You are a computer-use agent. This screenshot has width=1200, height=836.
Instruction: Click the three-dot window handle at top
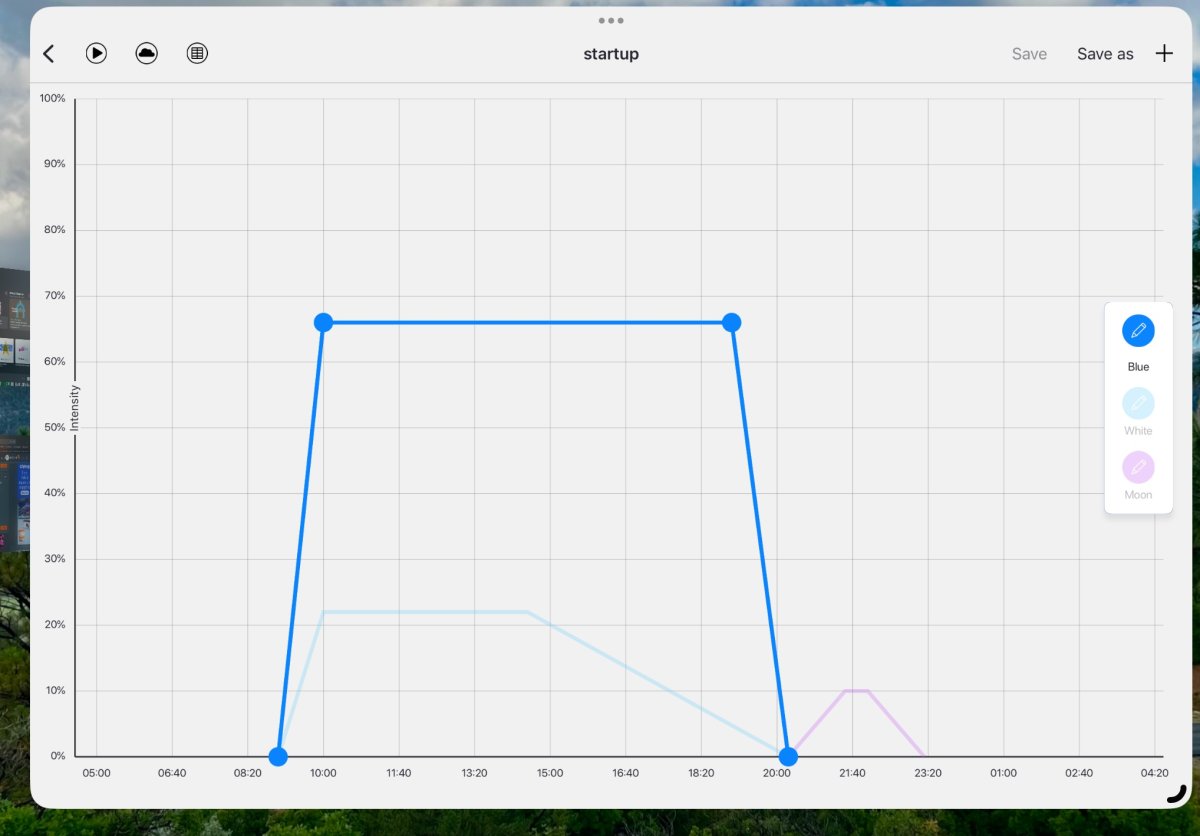tap(611, 20)
